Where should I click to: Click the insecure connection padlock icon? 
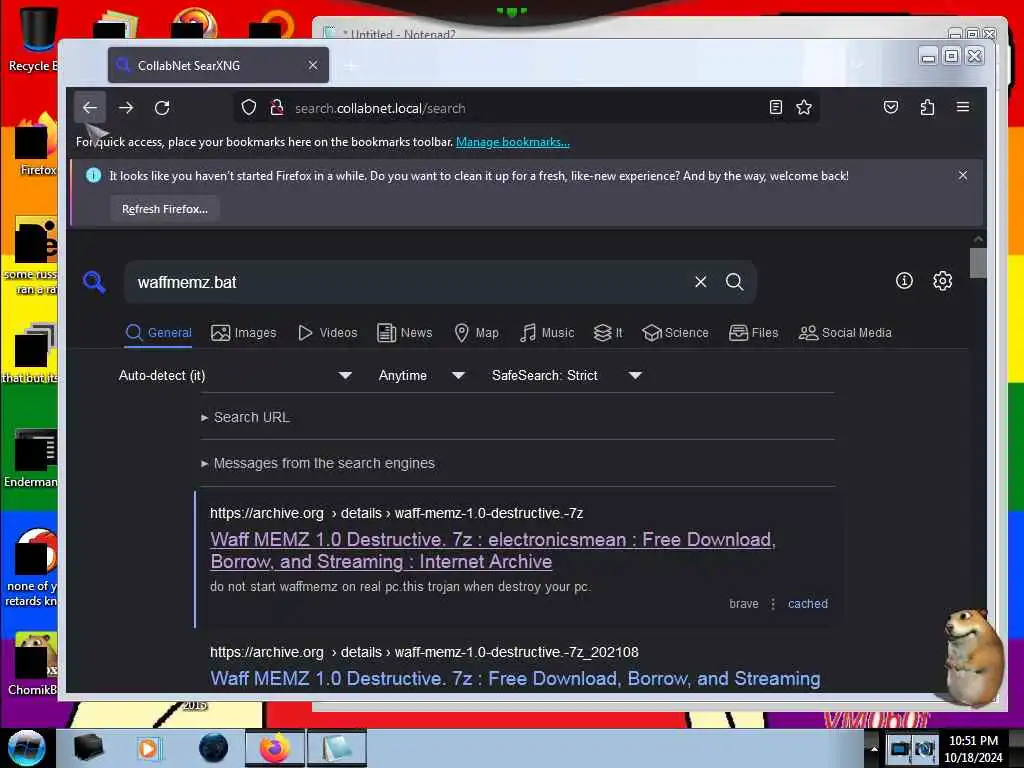coord(277,108)
